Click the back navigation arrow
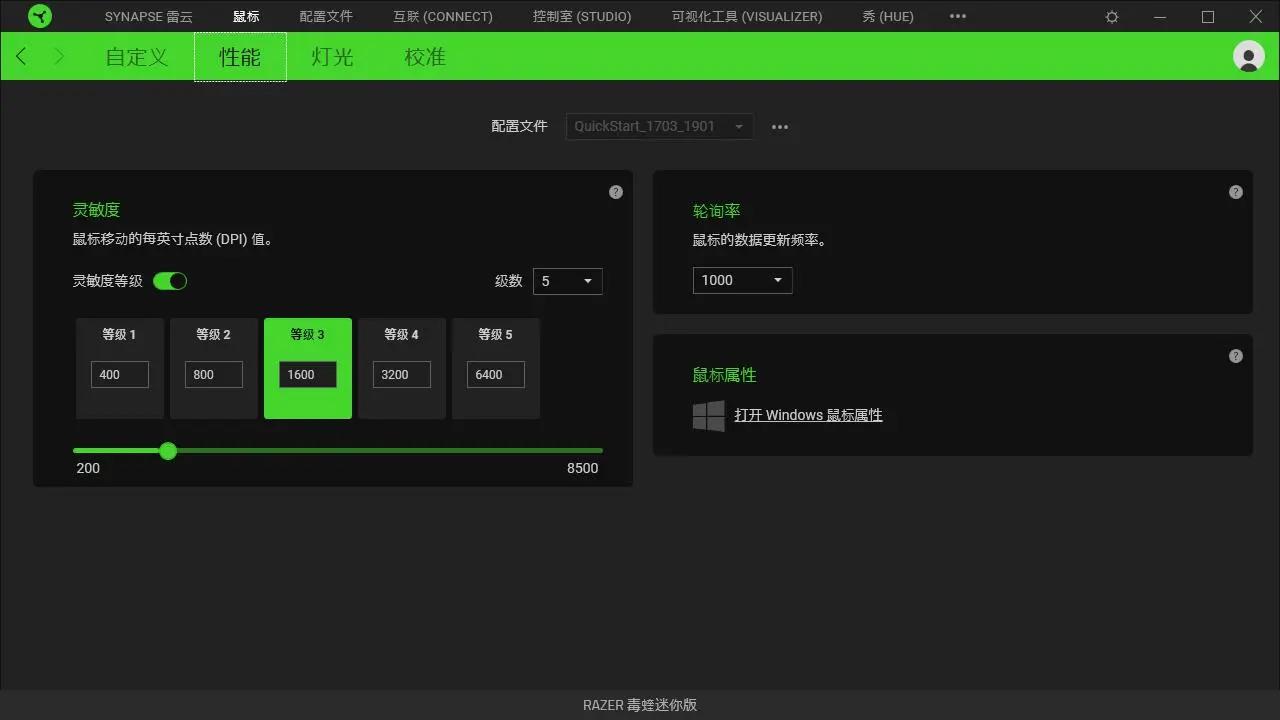 pos(20,56)
